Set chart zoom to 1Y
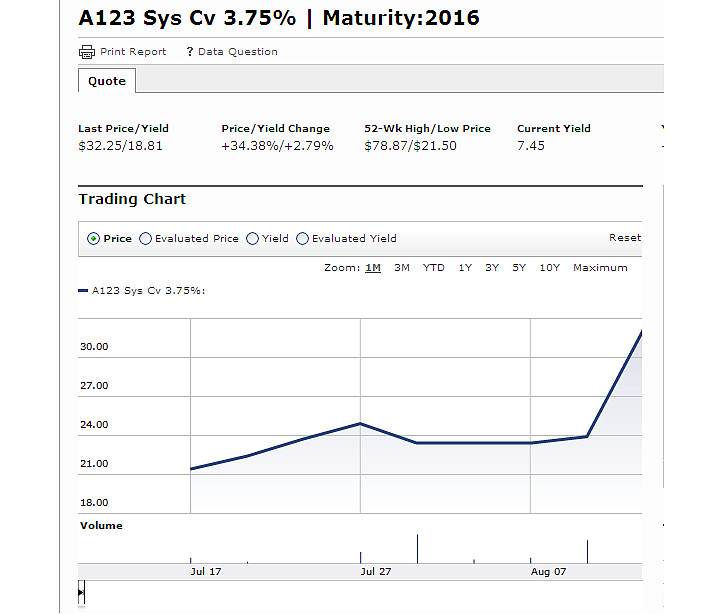The image size is (720, 614). 465,268
